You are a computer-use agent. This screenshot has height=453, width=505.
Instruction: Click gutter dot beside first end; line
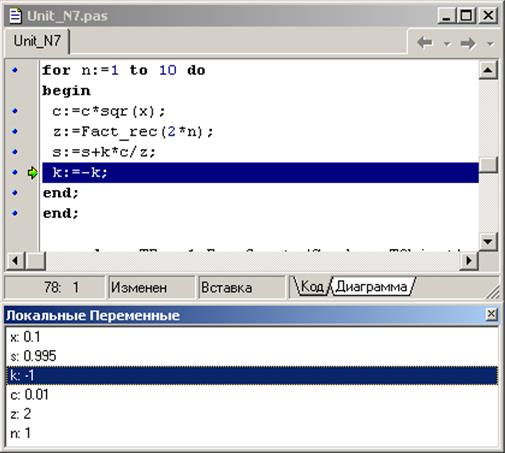(15, 193)
